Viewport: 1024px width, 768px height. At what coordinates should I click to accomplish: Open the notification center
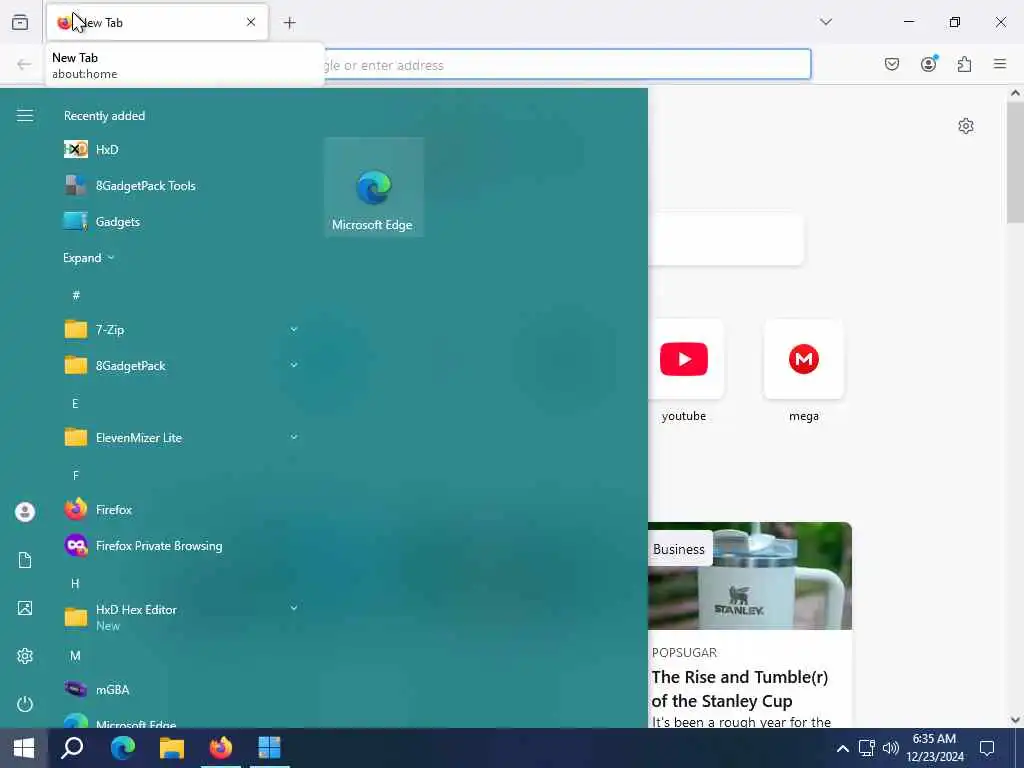click(x=987, y=748)
